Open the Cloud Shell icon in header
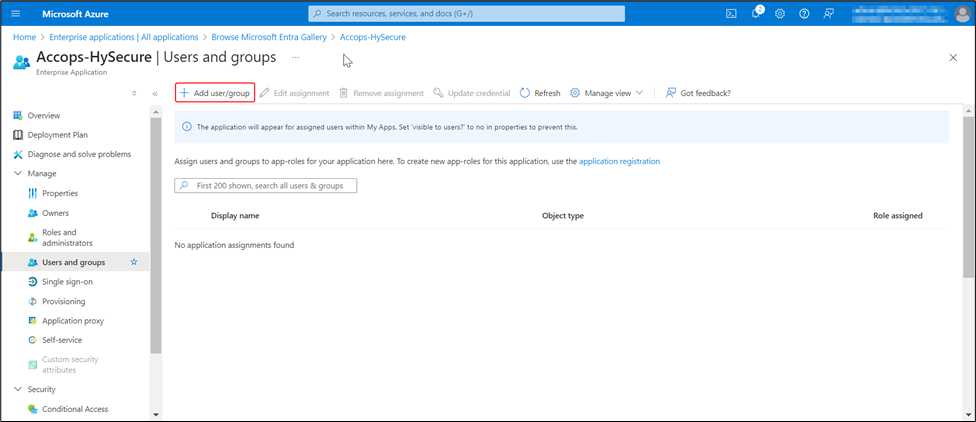 tap(731, 13)
